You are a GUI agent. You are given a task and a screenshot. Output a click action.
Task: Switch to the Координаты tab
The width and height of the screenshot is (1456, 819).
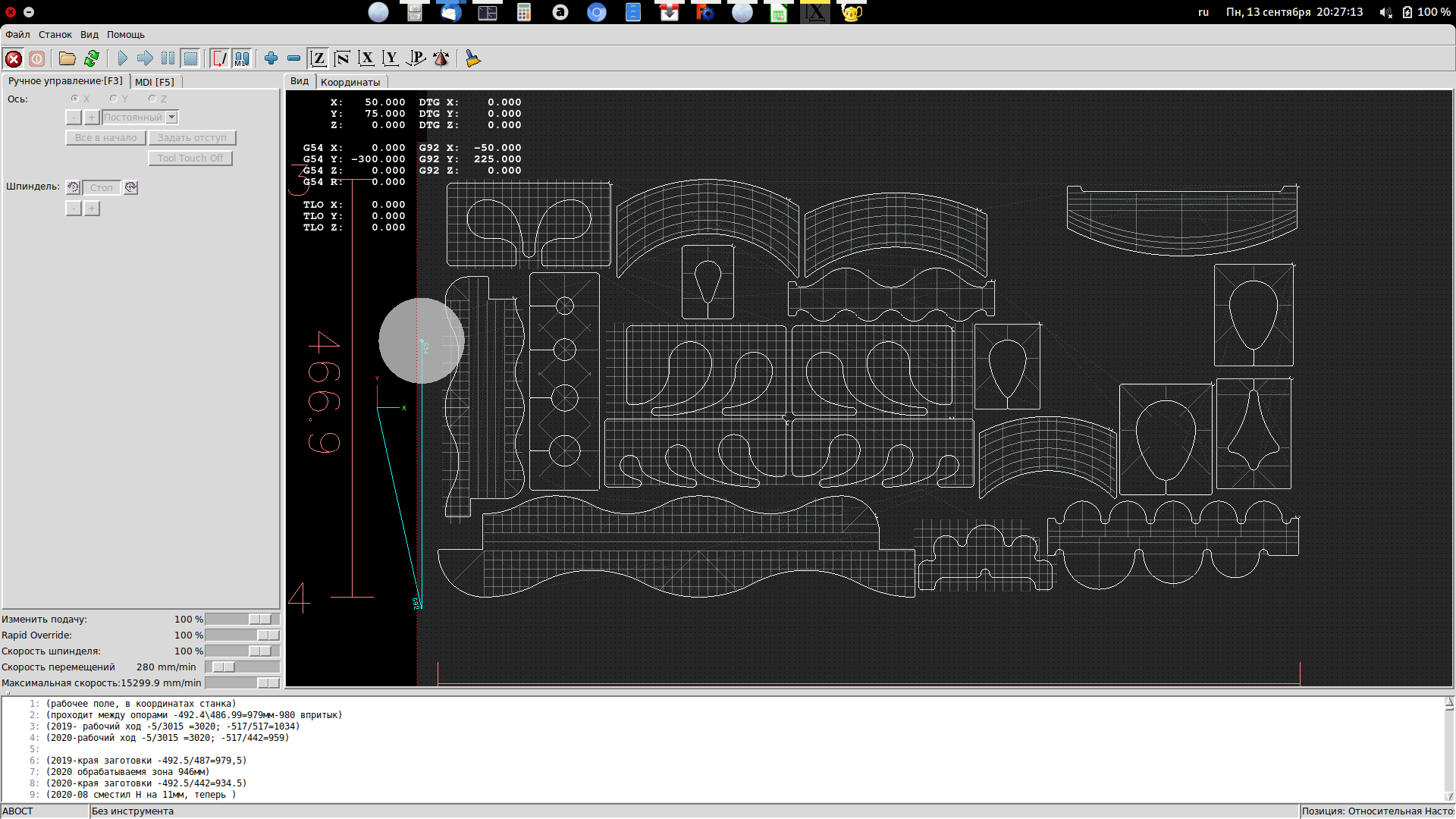[350, 82]
